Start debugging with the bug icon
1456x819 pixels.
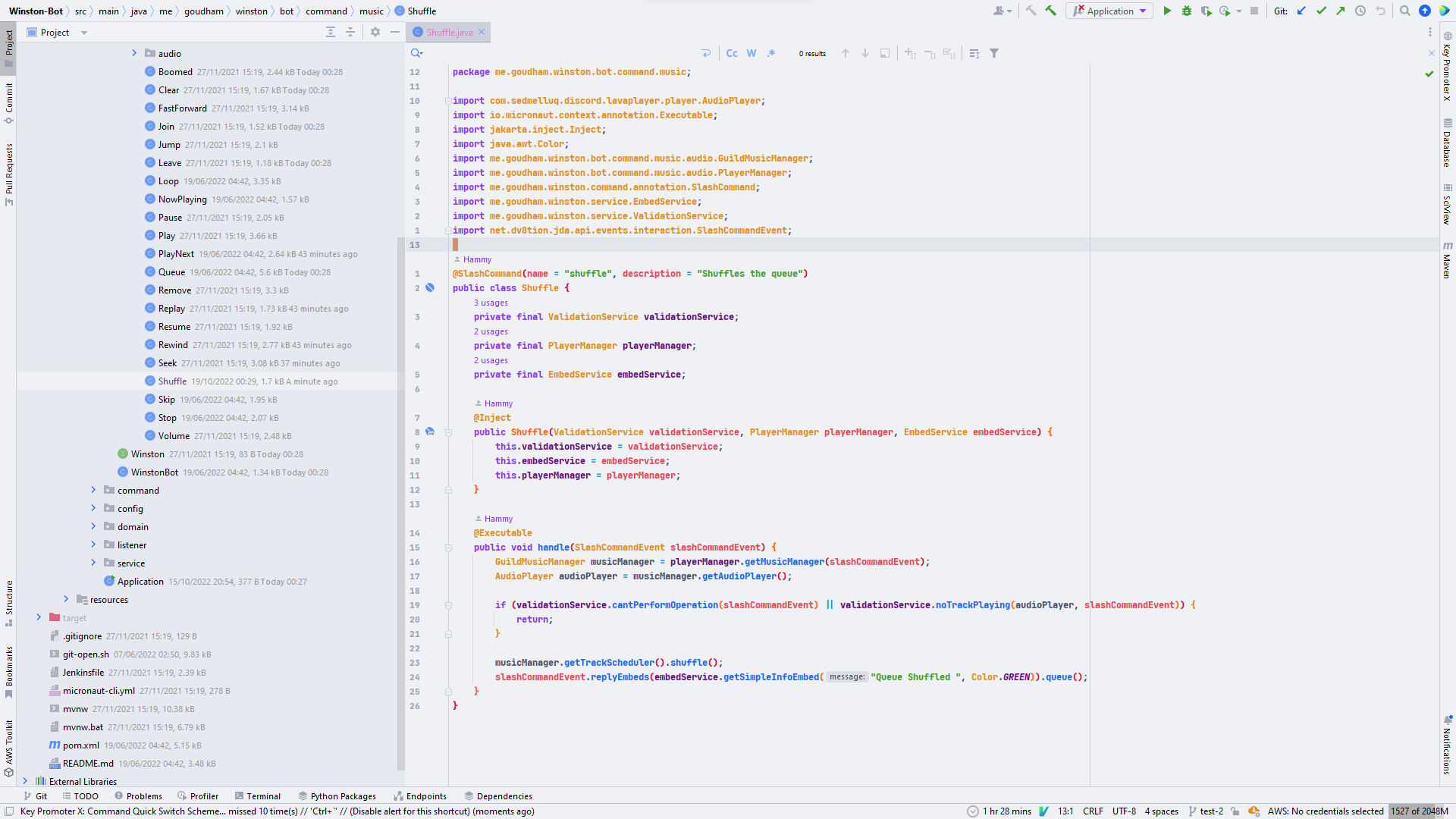[x=1187, y=11]
